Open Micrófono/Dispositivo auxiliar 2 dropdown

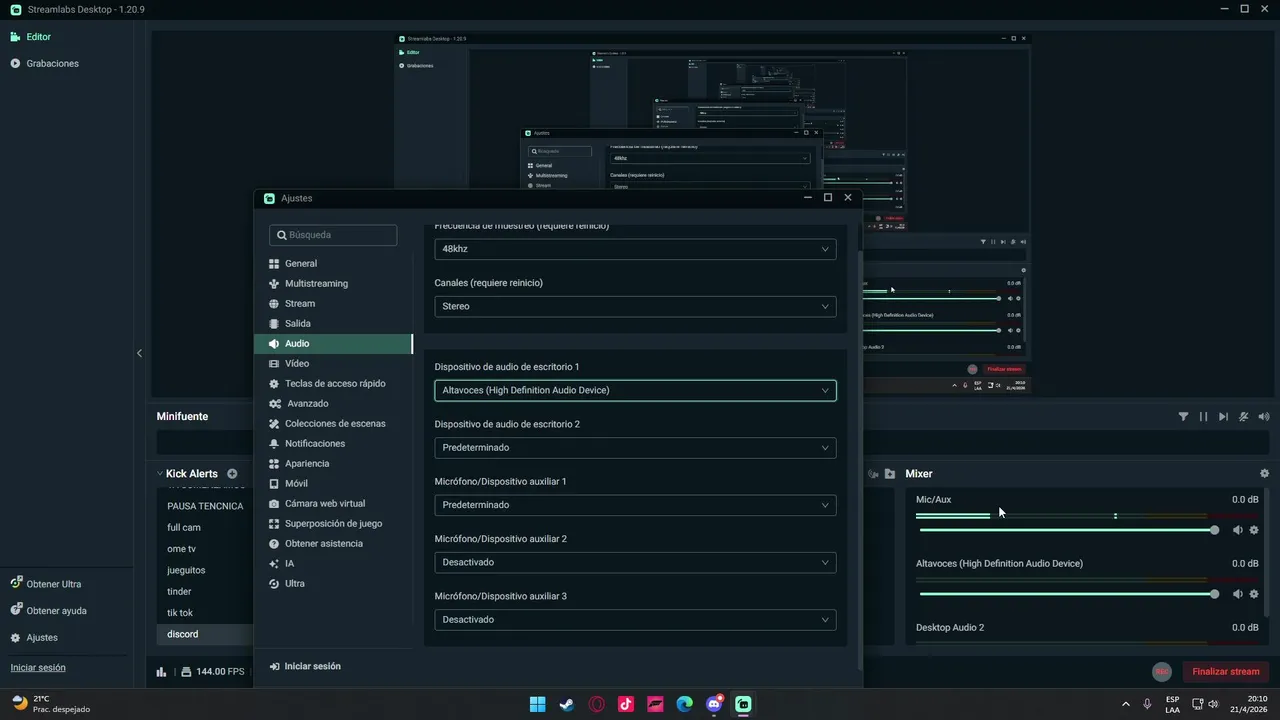635,562
